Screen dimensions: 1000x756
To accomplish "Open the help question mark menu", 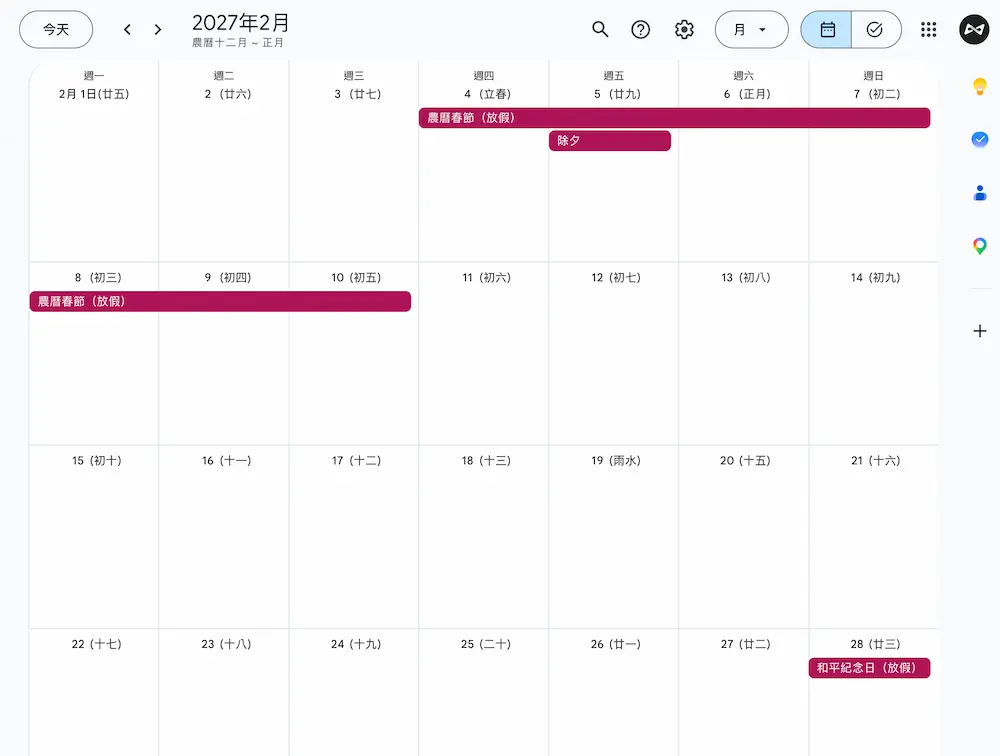I will coord(640,29).
